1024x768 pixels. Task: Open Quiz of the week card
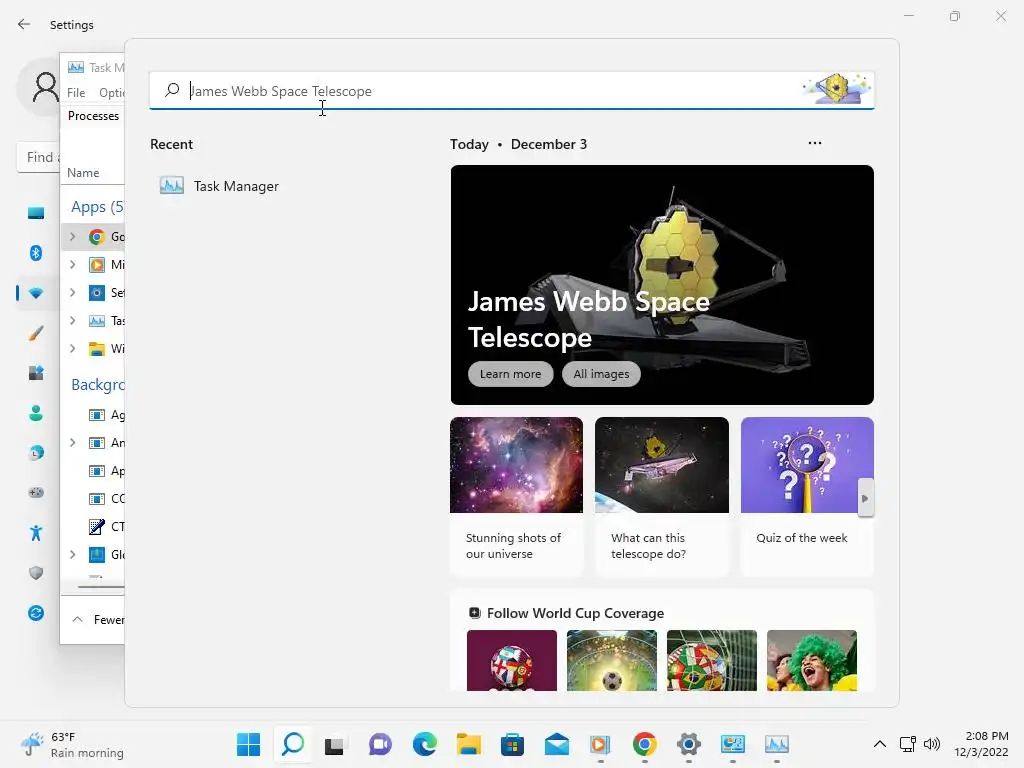click(807, 496)
